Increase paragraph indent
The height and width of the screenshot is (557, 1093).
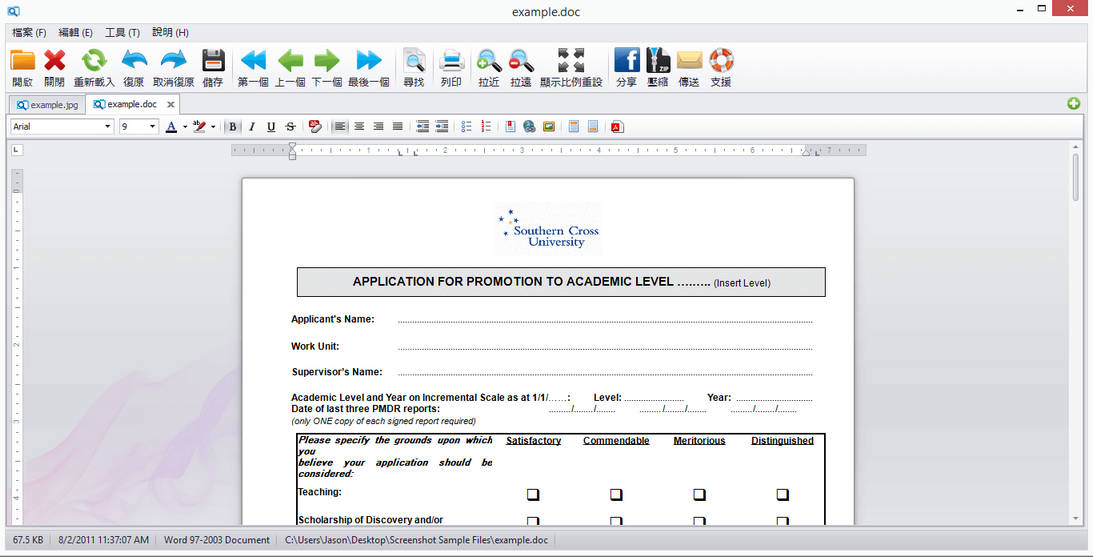point(441,126)
